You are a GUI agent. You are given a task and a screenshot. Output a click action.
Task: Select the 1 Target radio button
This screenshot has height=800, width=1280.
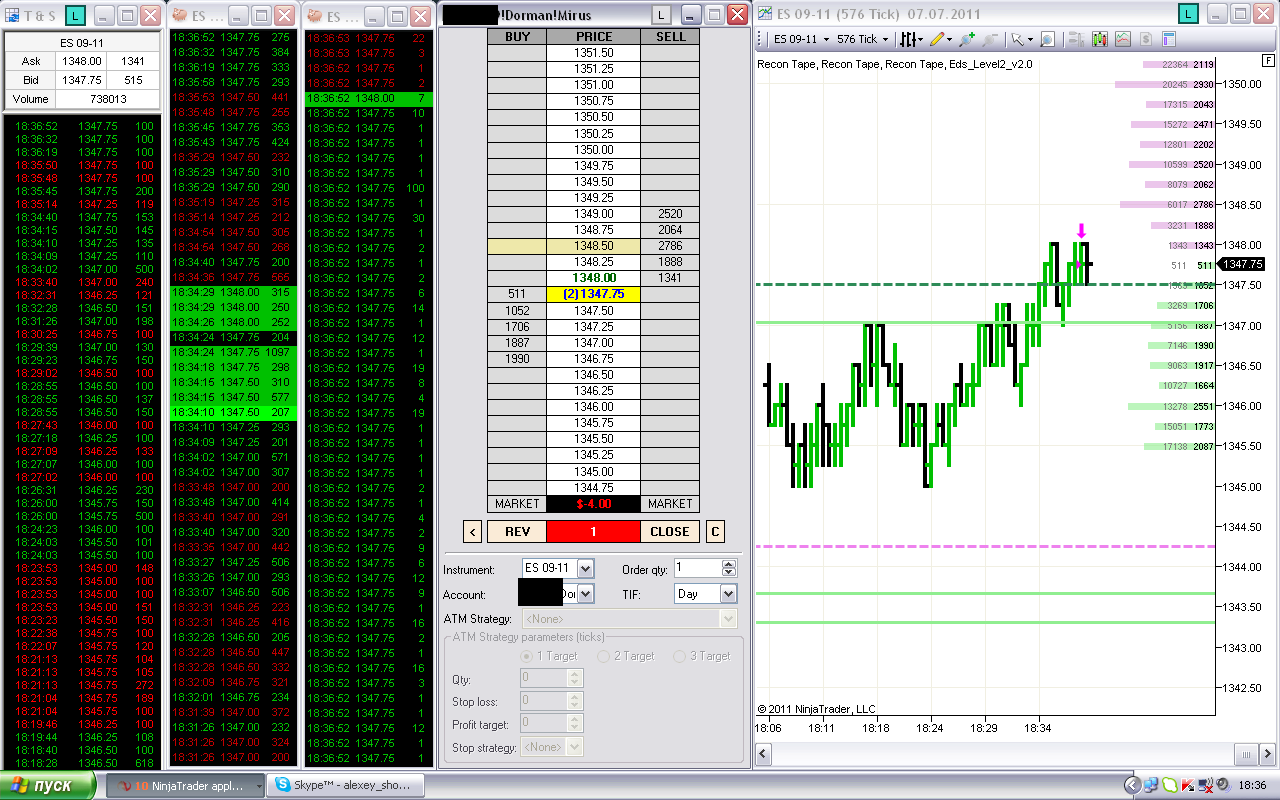(x=527, y=656)
